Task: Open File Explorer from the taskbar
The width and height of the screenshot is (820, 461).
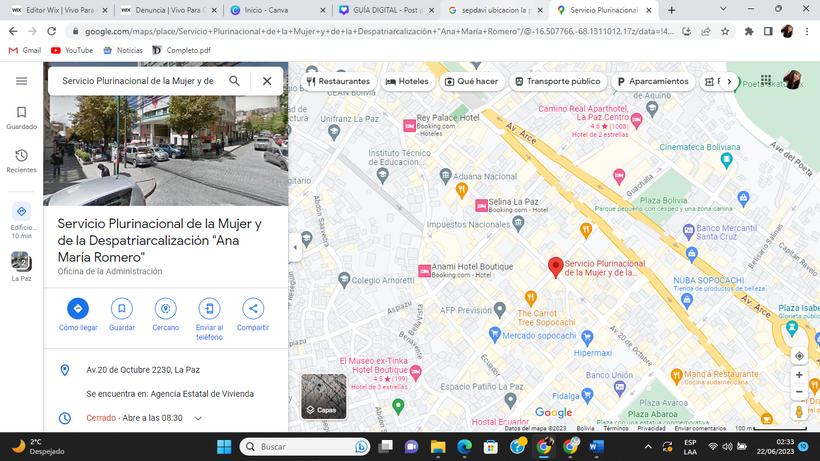Action: click(x=438, y=447)
